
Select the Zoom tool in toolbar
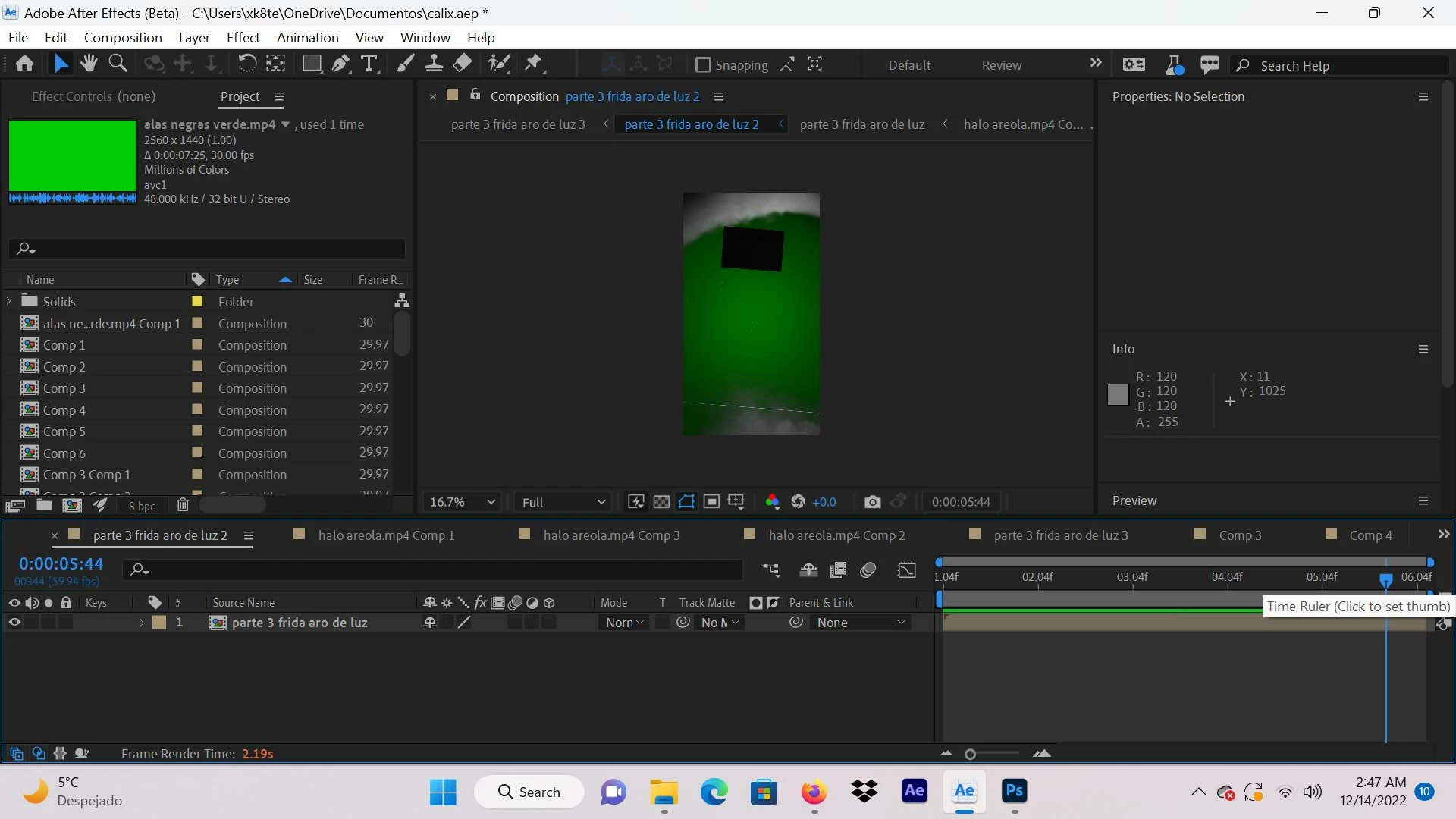pyautogui.click(x=118, y=64)
